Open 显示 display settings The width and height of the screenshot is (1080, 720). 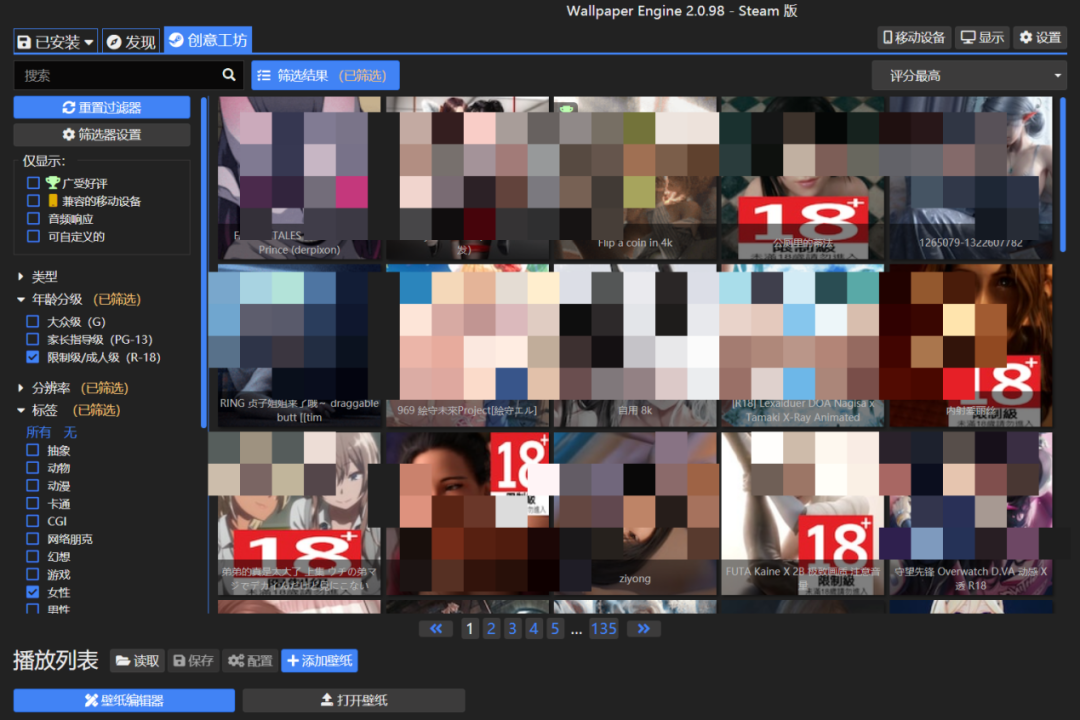982,37
